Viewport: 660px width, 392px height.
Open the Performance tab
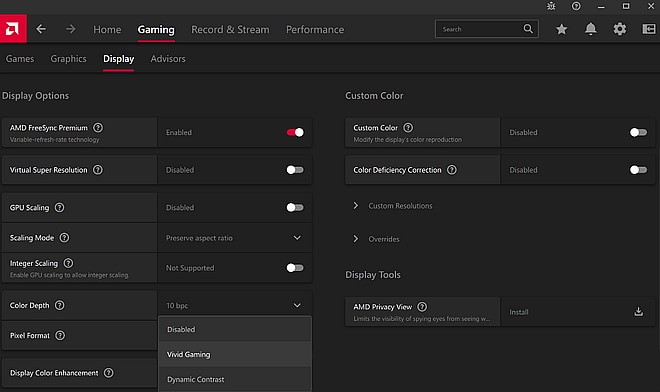315,29
